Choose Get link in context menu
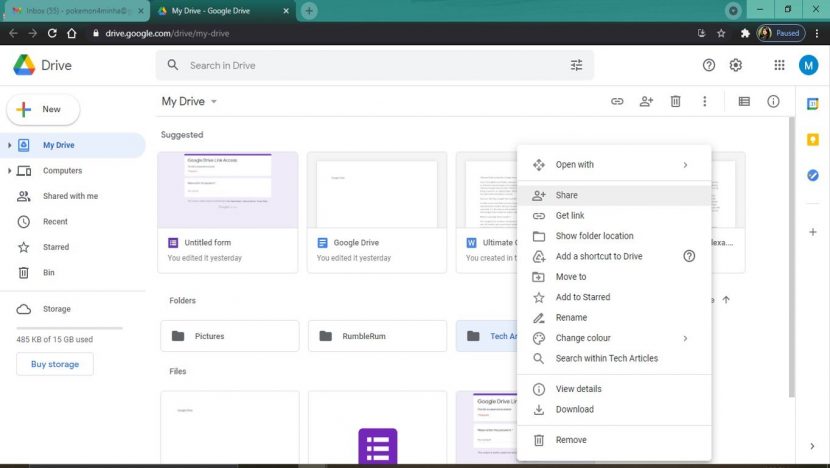Screen dimensions: 830x468 [614, 215]
